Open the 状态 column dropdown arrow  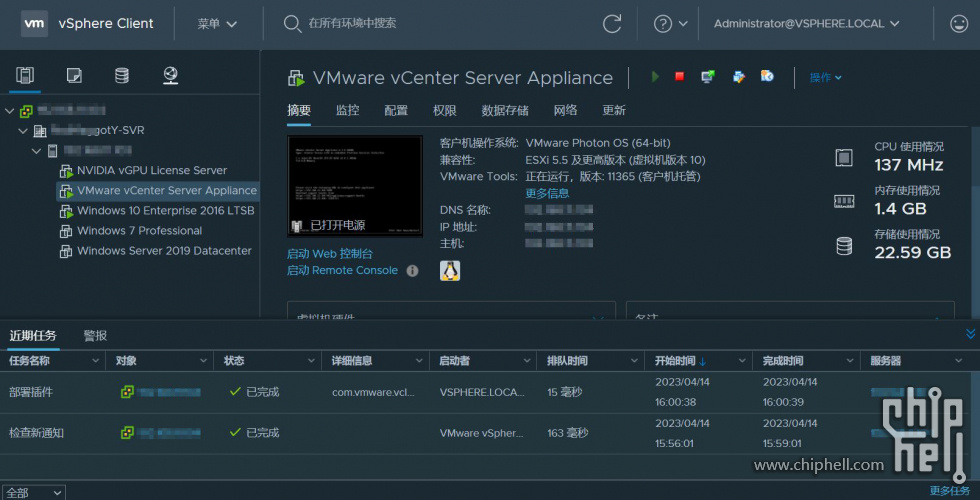click(311, 361)
